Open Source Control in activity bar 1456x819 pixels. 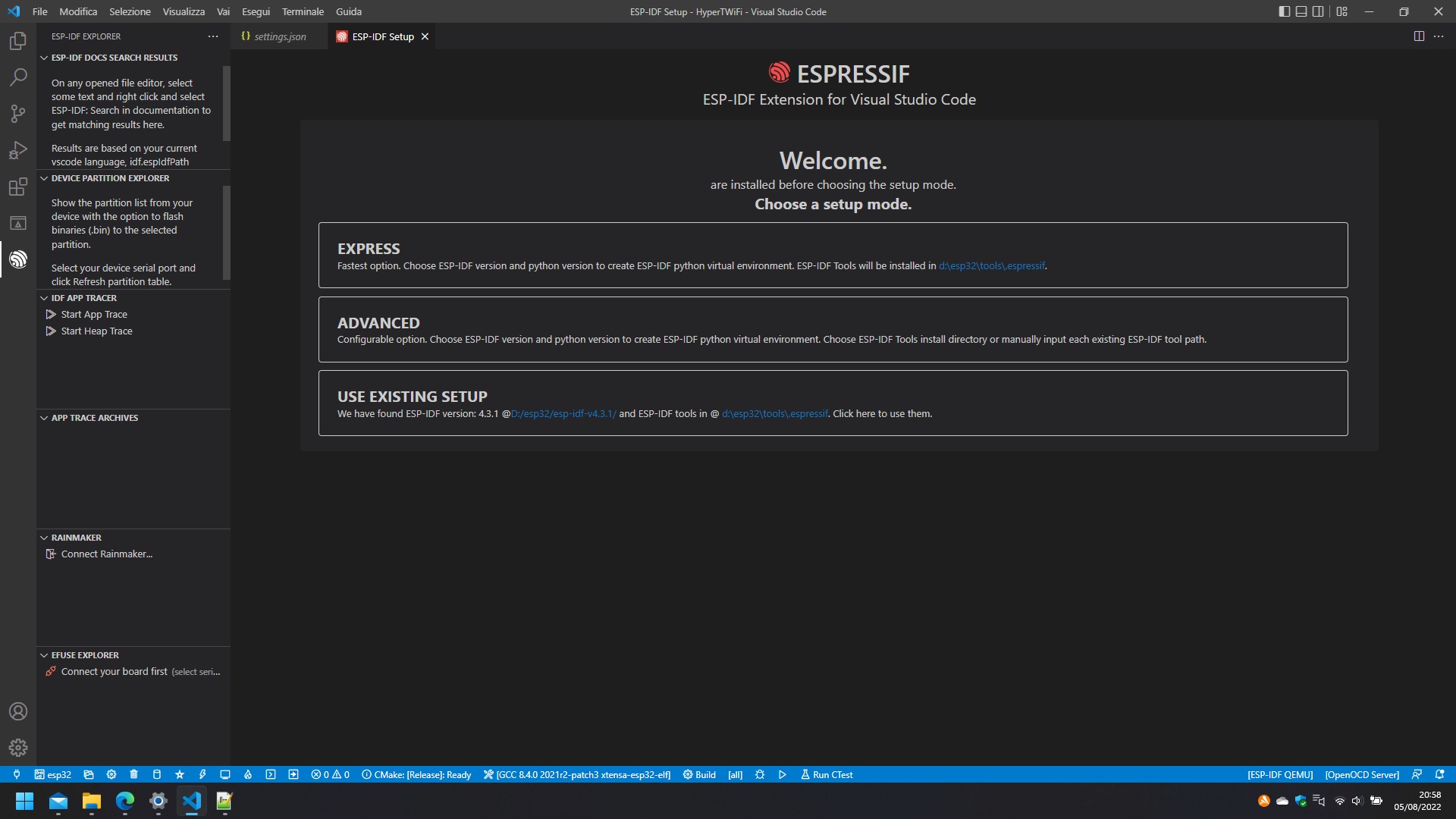click(18, 114)
